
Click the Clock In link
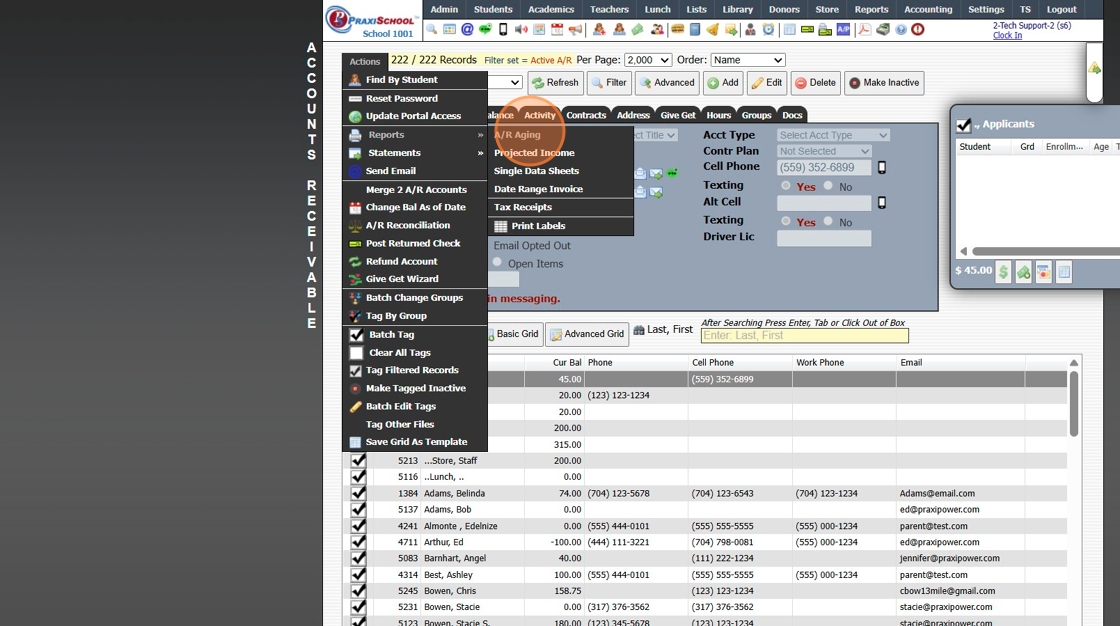click(1007, 35)
